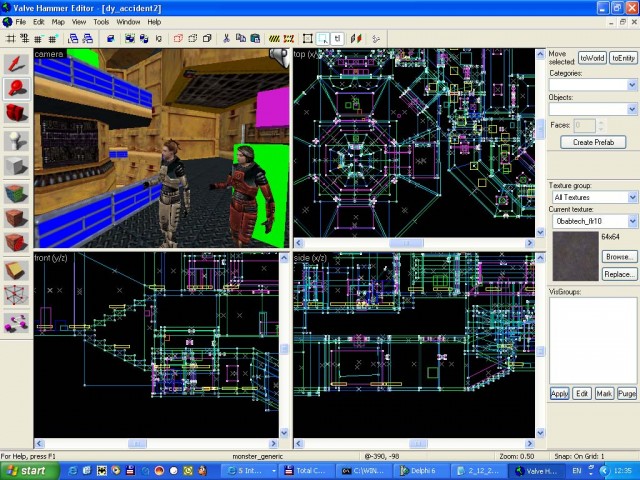The height and width of the screenshot is (480, 640).
Task: Click the toEntity button
Action: point(623,58)
